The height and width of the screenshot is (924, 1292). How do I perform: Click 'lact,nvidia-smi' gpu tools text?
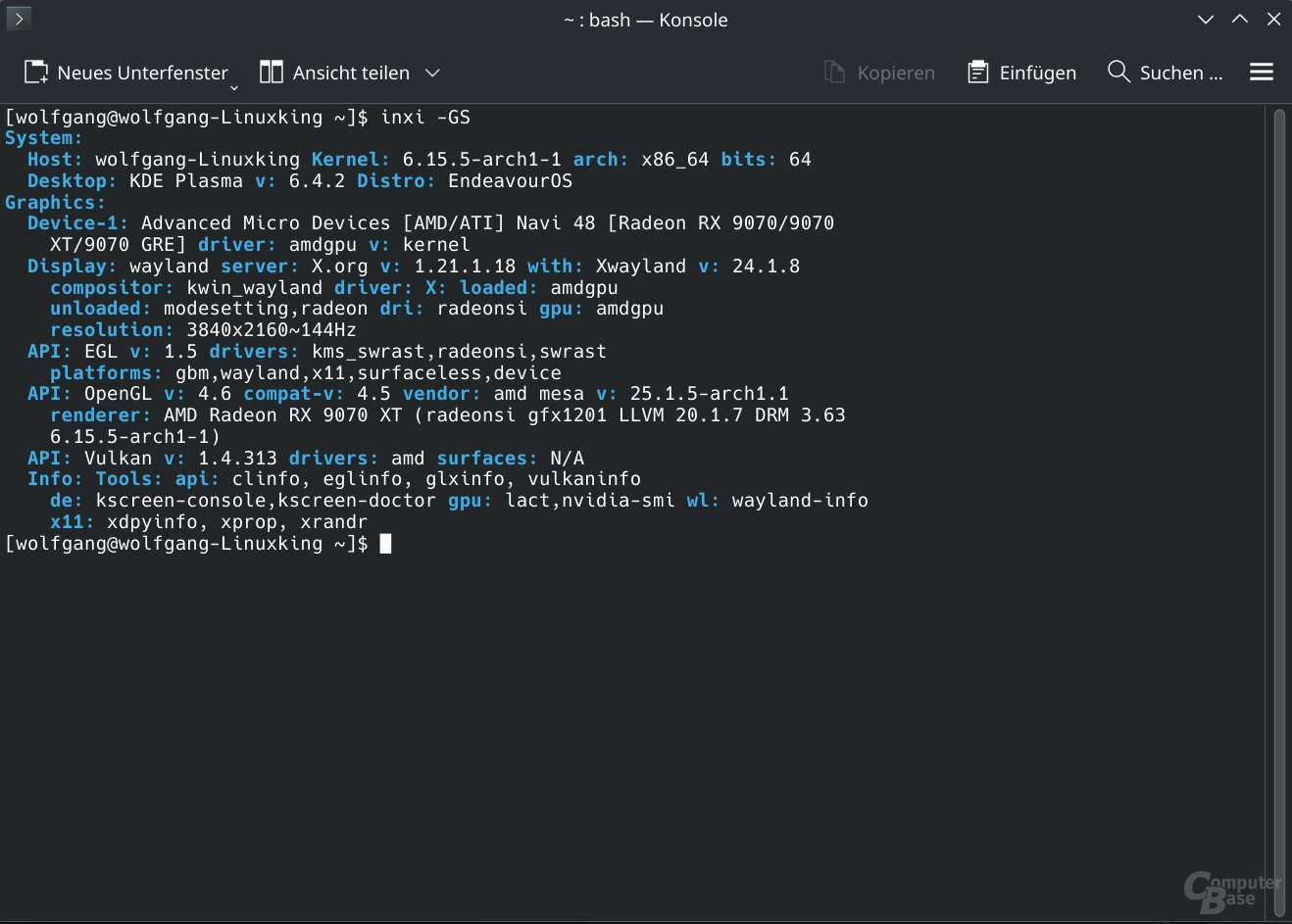(x=590, y=500)
